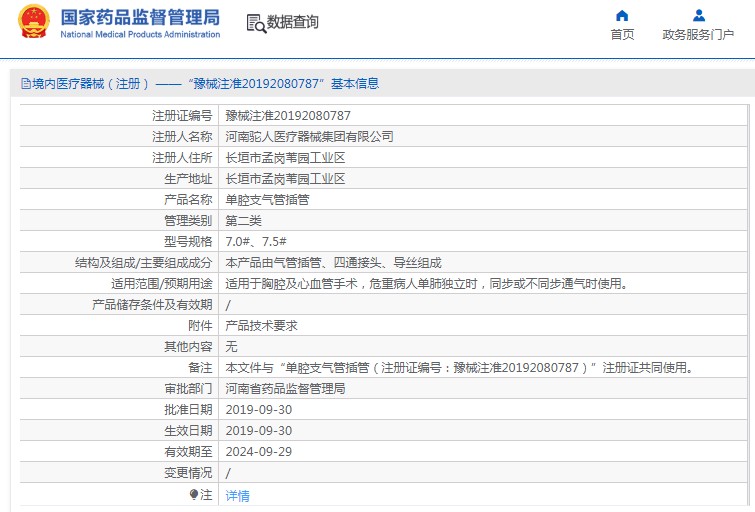Click 产品名称 row label
Viewport: 755px width, 512px height.
coord(188,200)
